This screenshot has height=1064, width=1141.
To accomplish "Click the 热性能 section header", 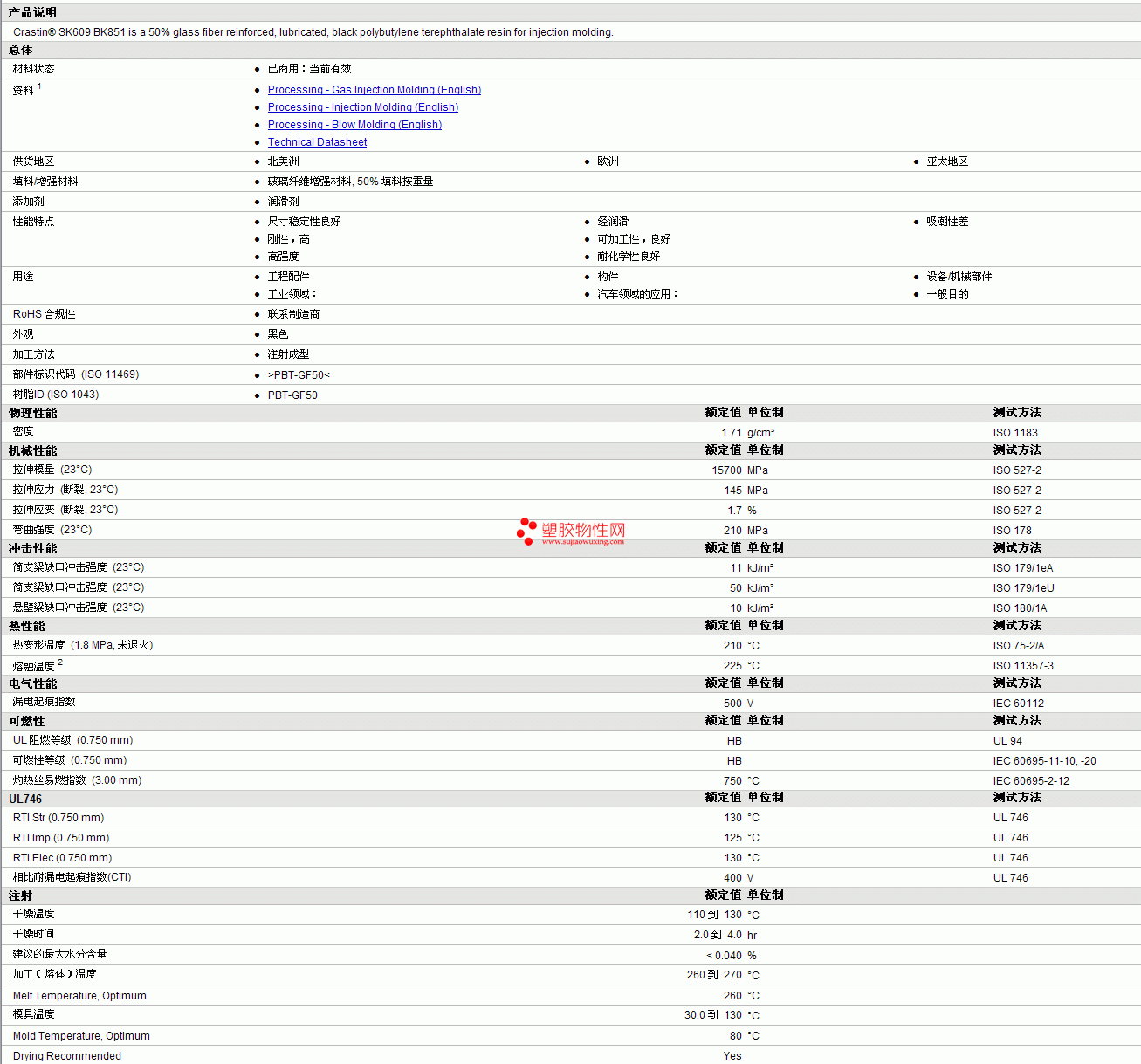I will coord(27,626).
